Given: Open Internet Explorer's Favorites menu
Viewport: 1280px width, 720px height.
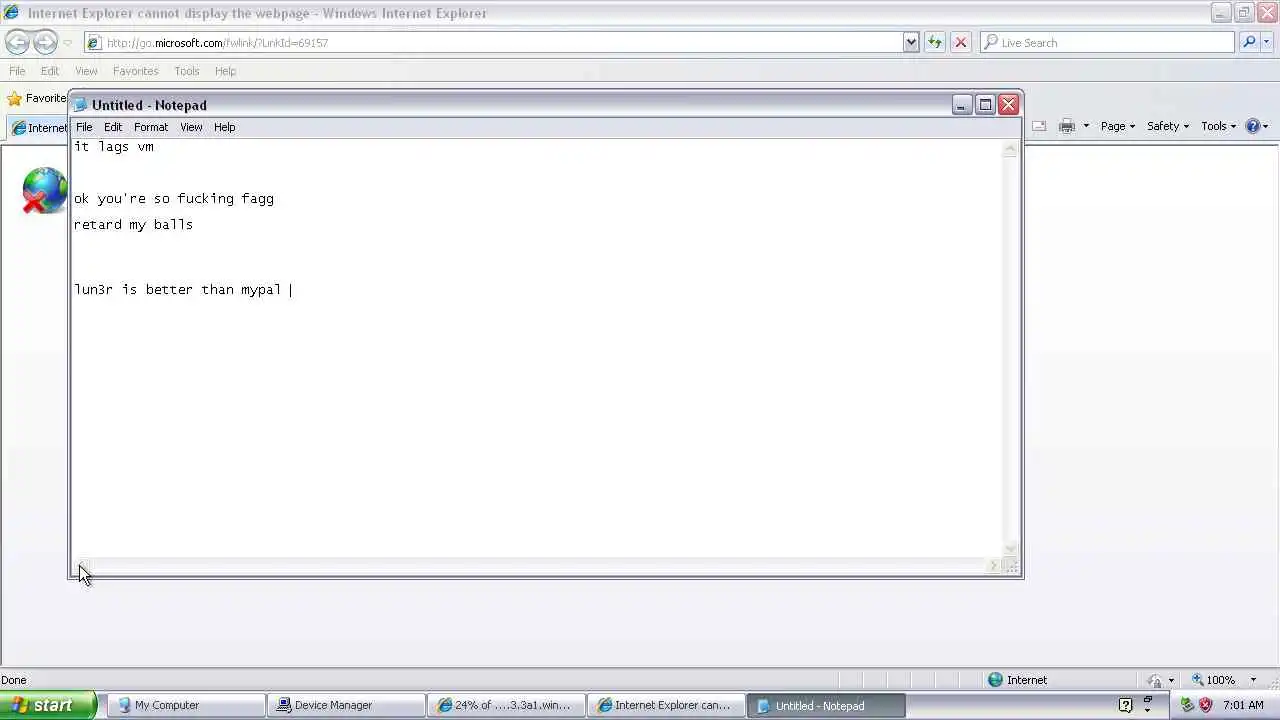Looking at the screenshot, I should point(136,71).
